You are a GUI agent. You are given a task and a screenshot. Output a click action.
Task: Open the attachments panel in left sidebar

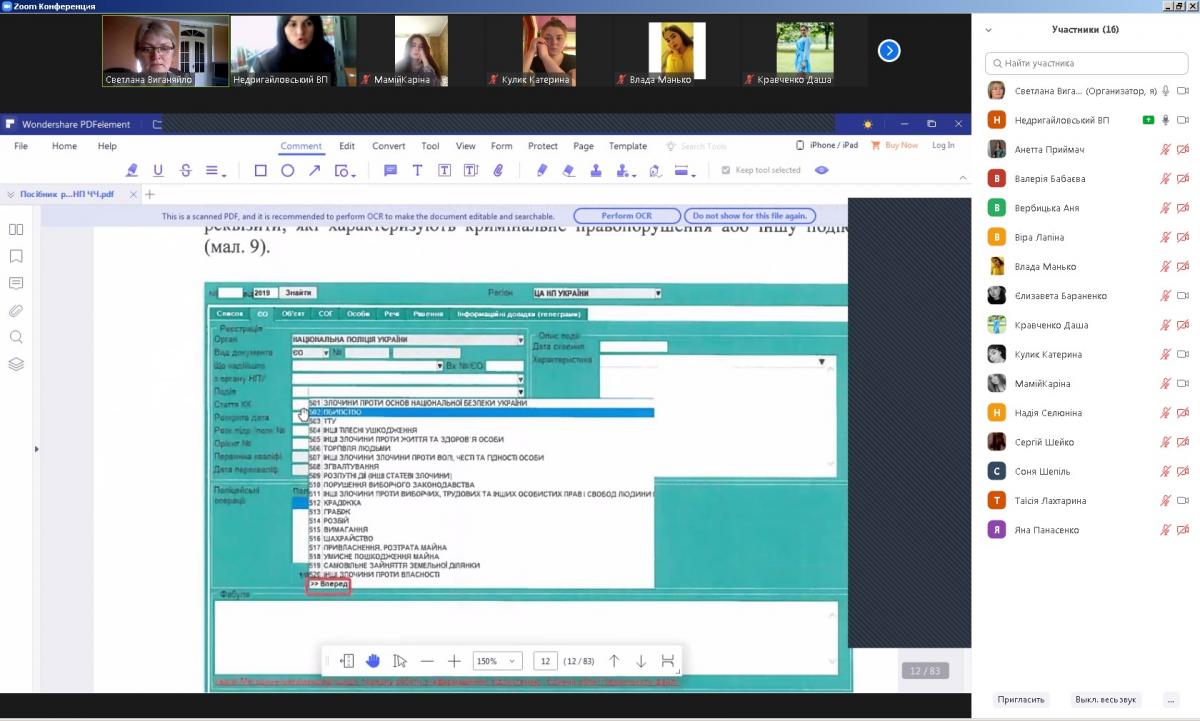click(x=16, y=310)
